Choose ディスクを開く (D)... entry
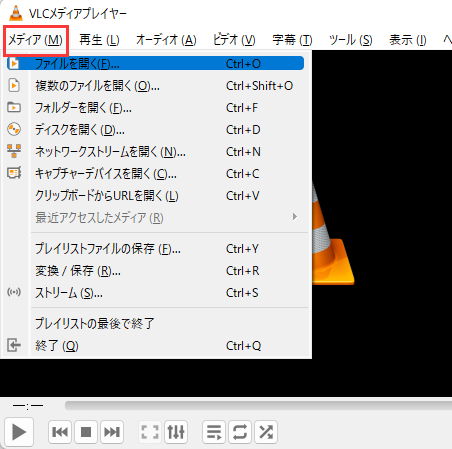This screenshot has width=452, height=449. pyautogui.click(x=155, y=130)
